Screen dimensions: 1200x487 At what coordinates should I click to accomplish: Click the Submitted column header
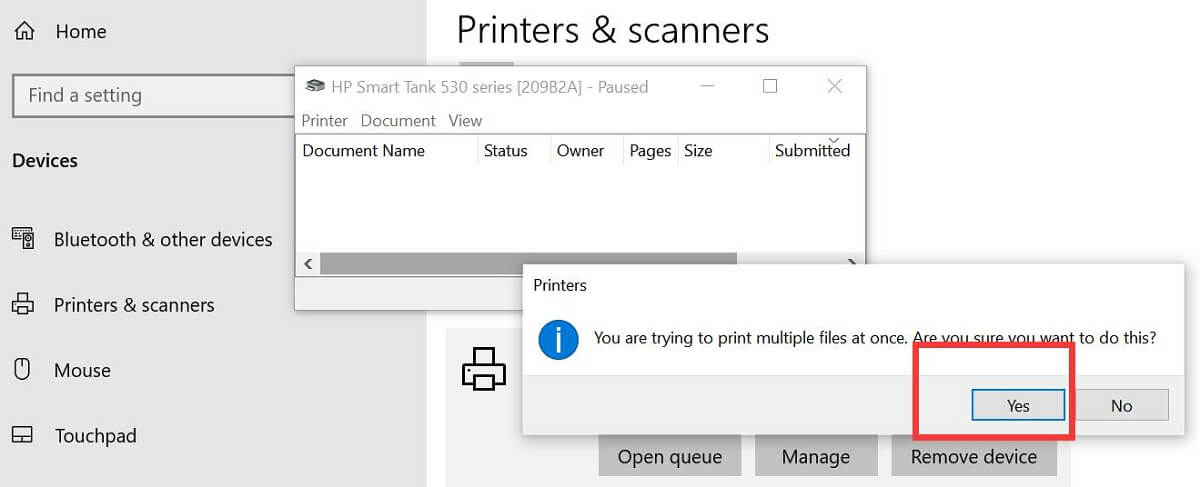tap(812, 151)
